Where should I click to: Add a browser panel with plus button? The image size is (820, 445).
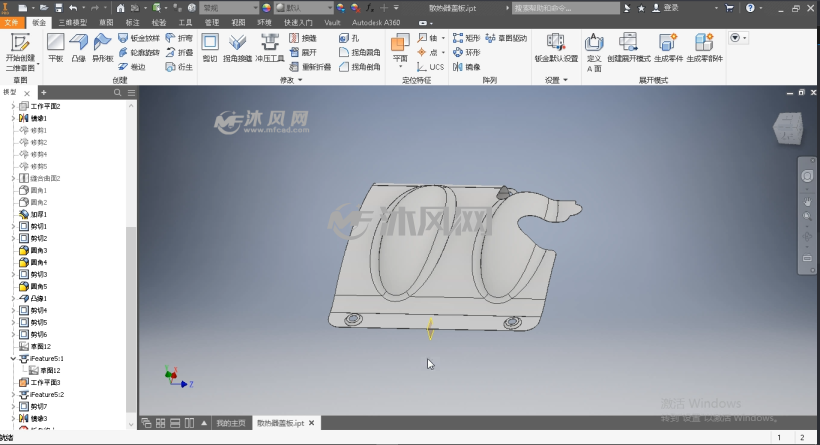point(44,93)
